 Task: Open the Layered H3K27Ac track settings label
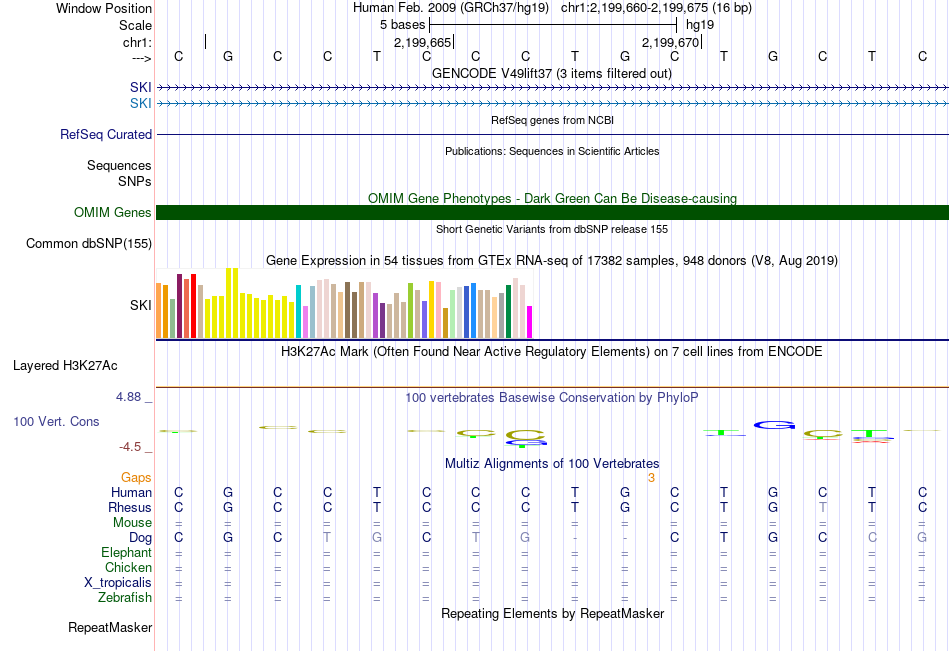65,366
